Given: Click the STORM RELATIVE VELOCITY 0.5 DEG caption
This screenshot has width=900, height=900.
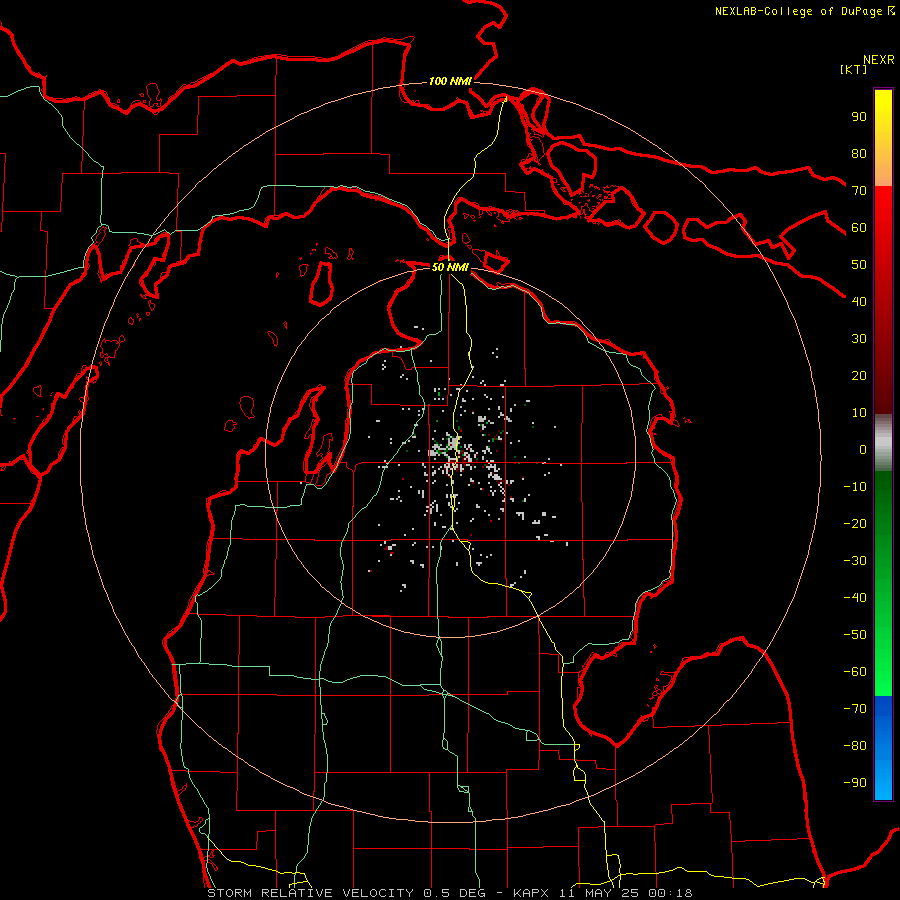Looking at the screenshot, I should [346, 893].
